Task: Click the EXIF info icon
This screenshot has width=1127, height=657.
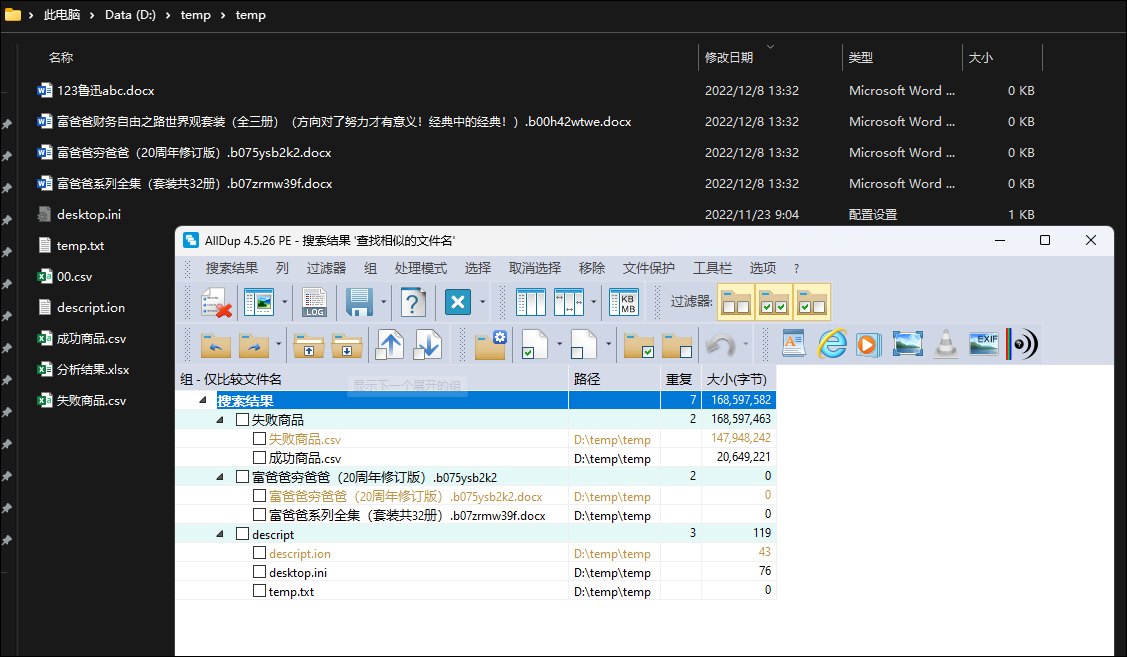Action: (984, 343)
